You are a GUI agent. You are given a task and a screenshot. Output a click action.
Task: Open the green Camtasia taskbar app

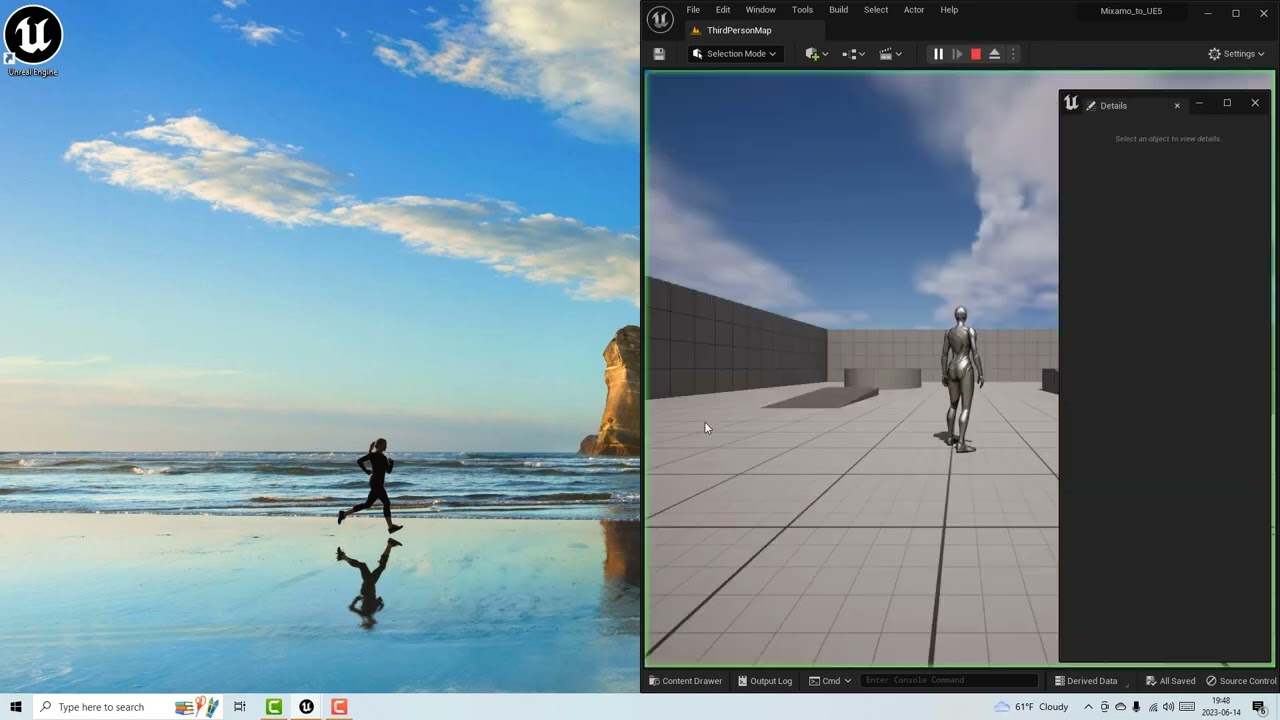[x=274, y=707]
